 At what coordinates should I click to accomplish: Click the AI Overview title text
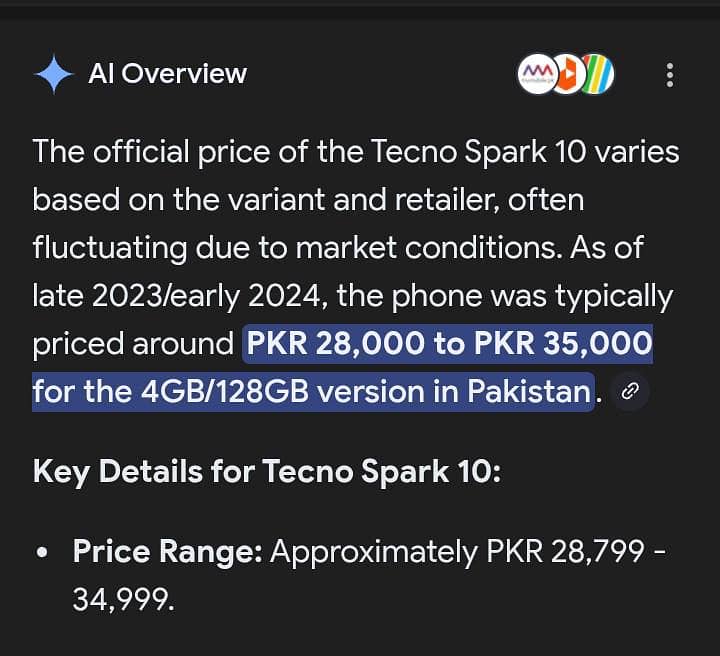click(x=167, y=74)
